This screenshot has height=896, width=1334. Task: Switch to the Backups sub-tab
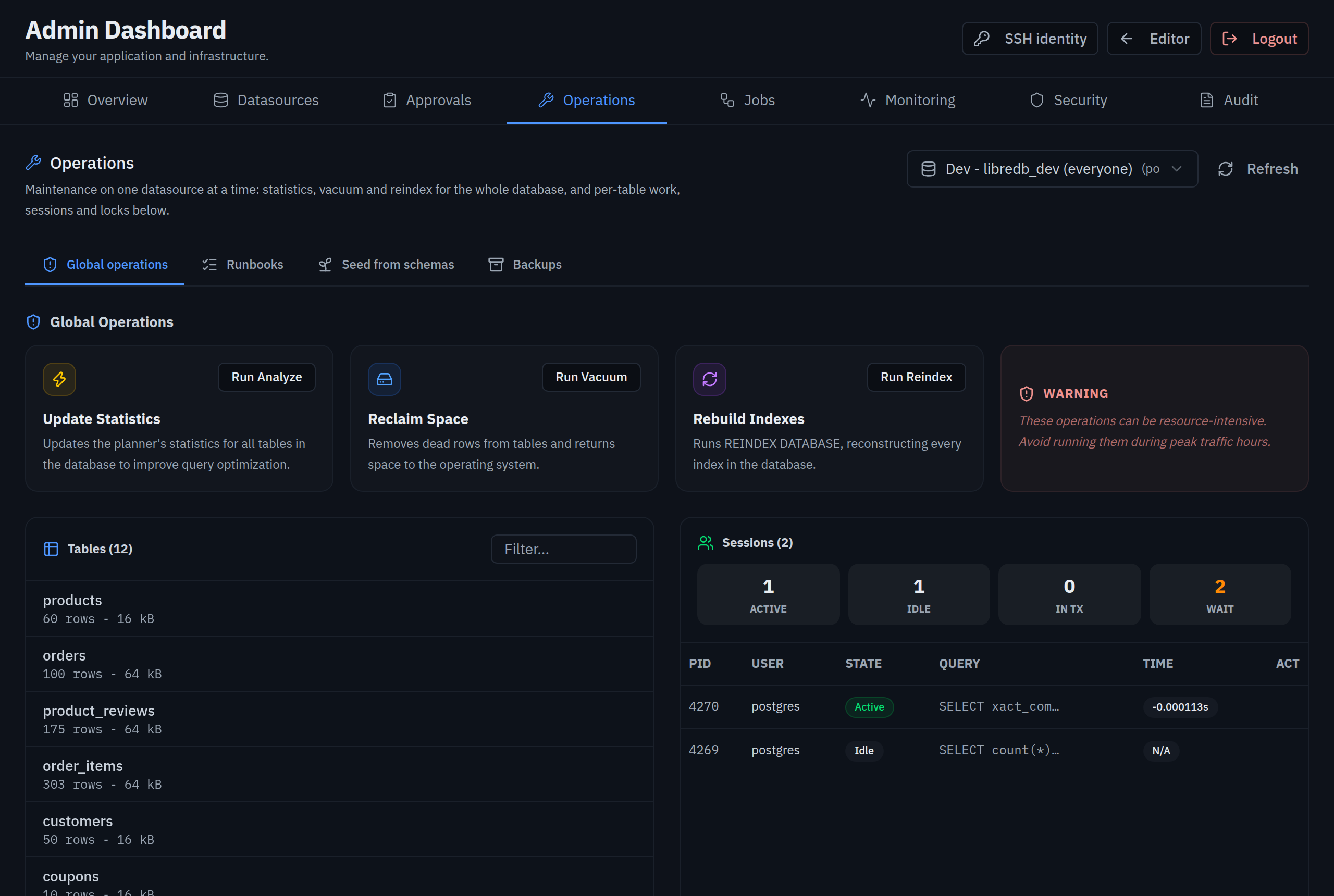525,264
